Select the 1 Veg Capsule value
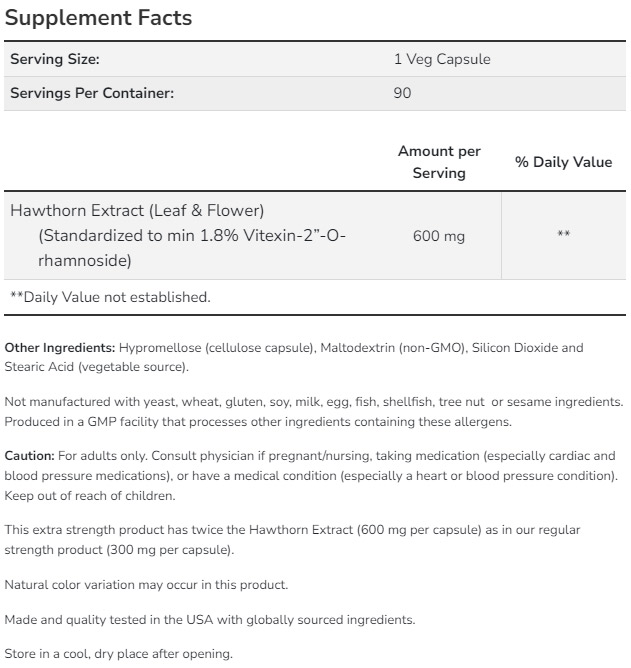The height and width of the screenshot is (668, 631). coord(442,59)
